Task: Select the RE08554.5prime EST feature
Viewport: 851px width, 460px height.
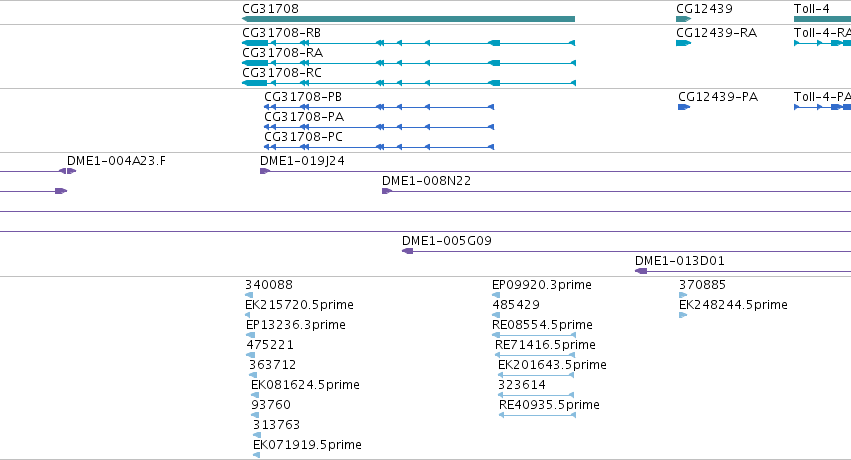Action: 533,335
